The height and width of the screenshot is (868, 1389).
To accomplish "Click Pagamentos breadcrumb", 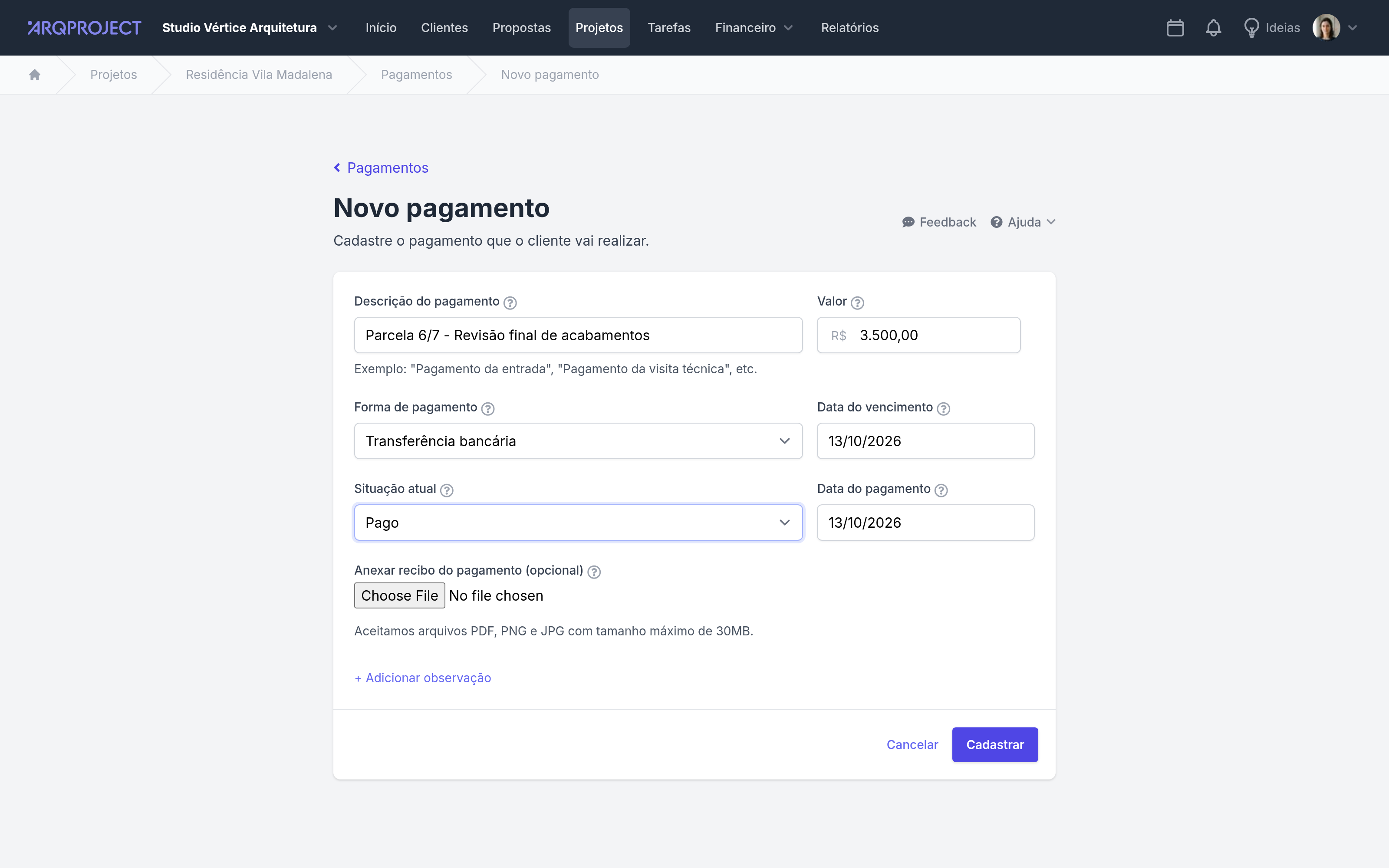I will 417,75.
